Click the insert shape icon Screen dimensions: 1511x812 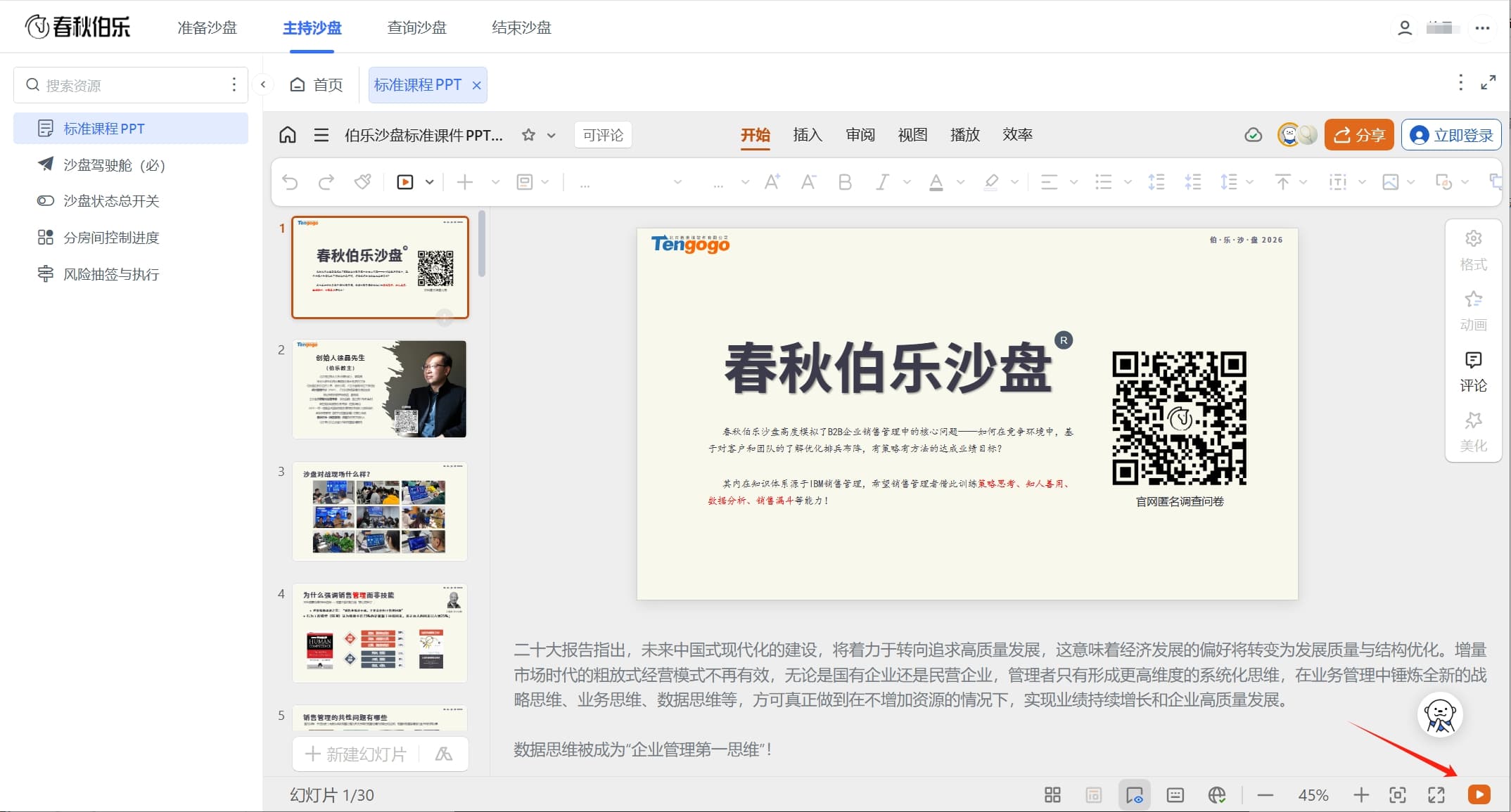[1443, 182]
